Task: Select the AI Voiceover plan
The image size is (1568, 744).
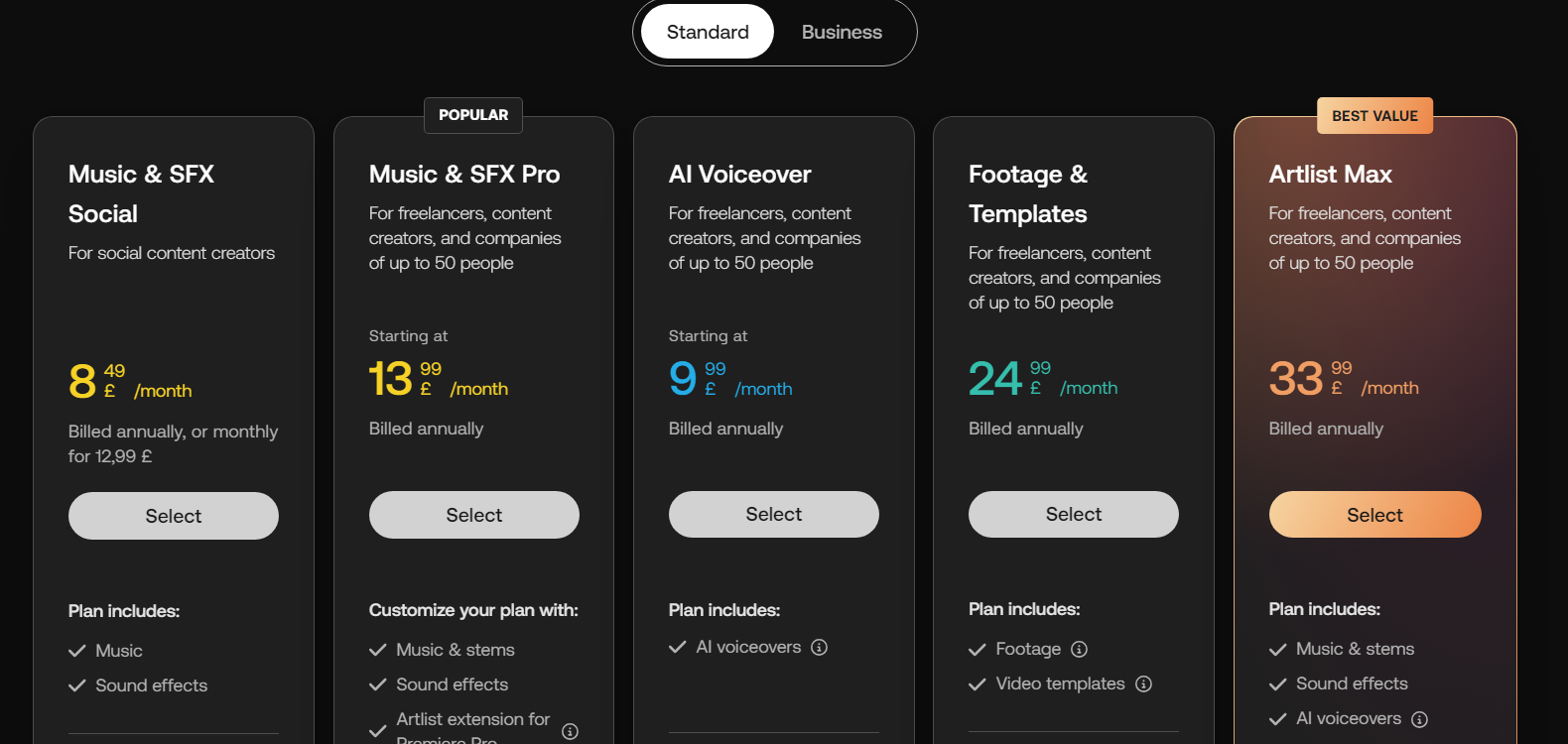Action: [x=774, y=514]
